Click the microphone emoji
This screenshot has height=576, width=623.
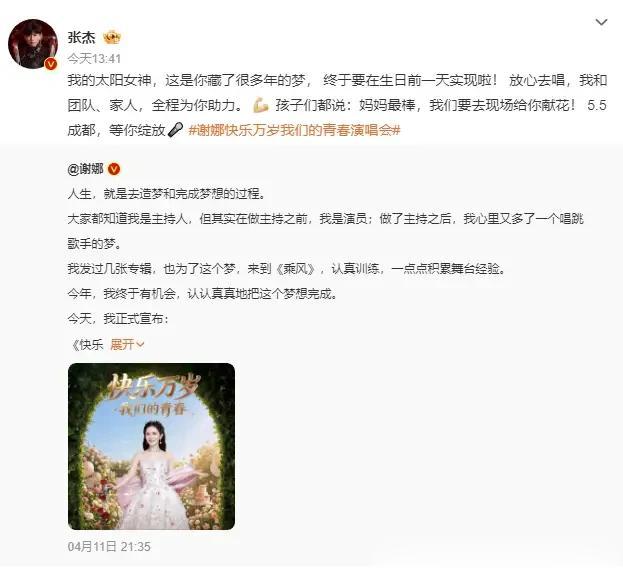pyautogui.click(x=175, y=130)
